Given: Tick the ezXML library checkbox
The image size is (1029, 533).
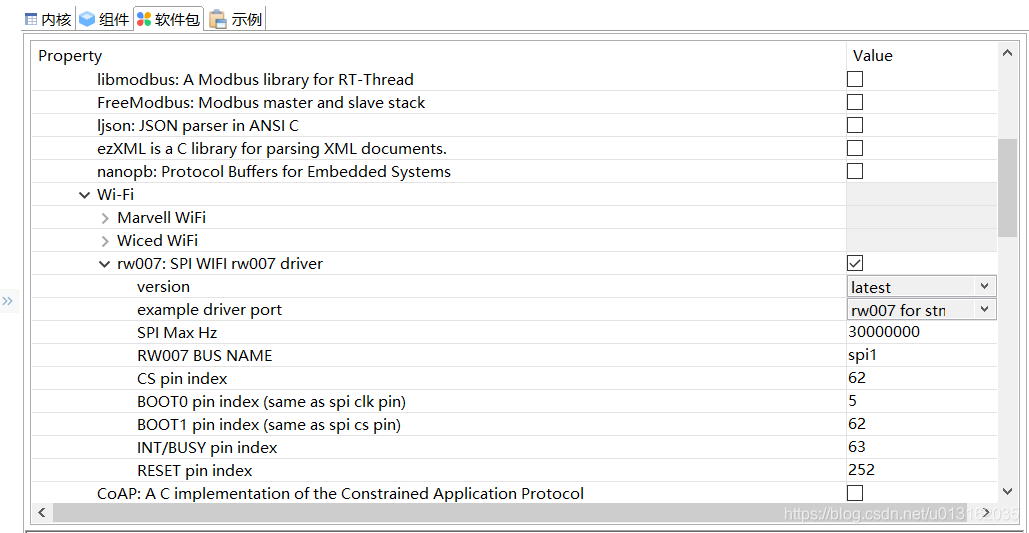Looking at the screenshot, I should coord(854,148).
